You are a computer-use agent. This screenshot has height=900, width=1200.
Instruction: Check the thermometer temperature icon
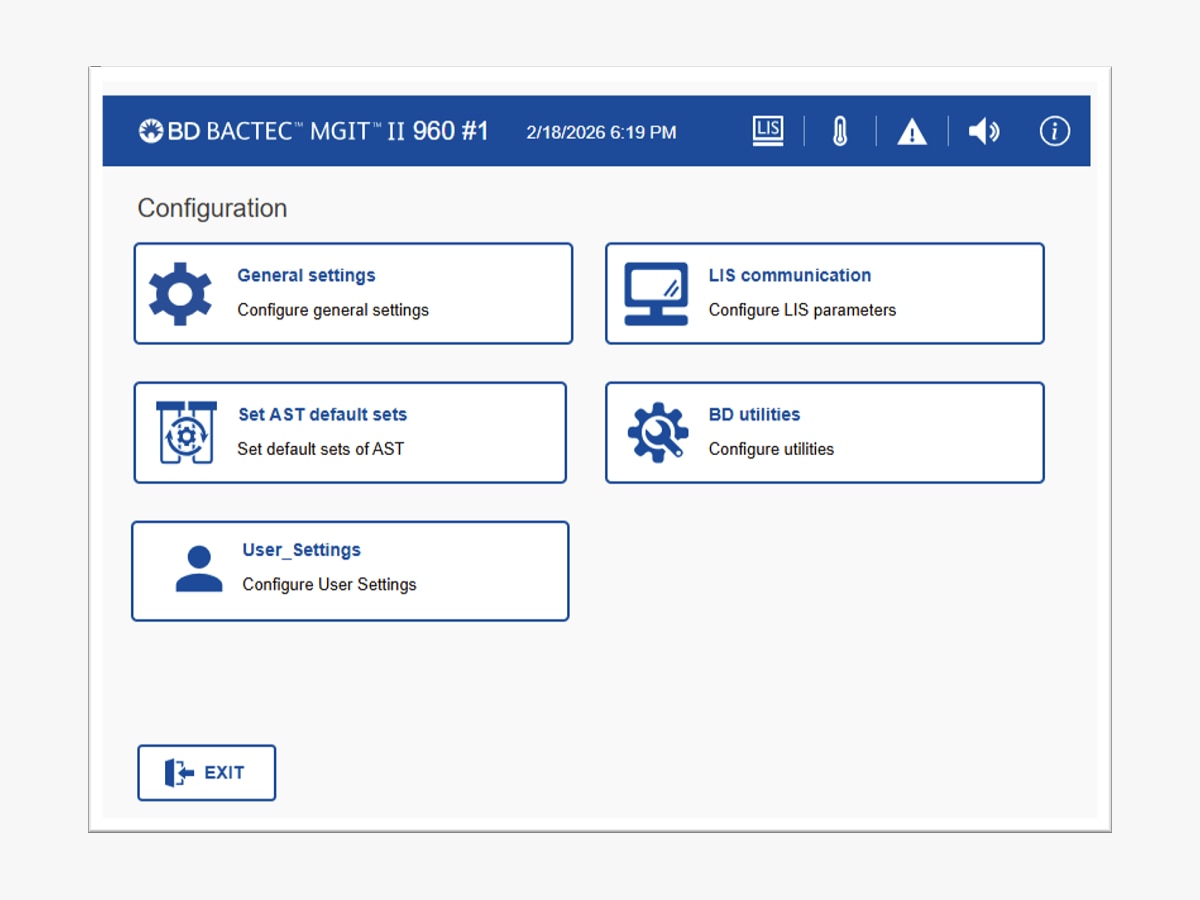tap(840, 131)
